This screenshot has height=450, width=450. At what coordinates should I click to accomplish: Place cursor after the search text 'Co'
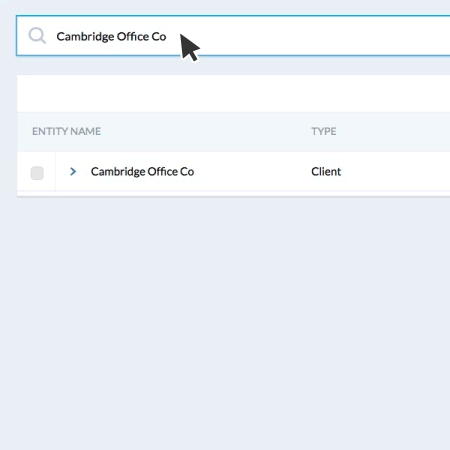[x=167, y=36]
